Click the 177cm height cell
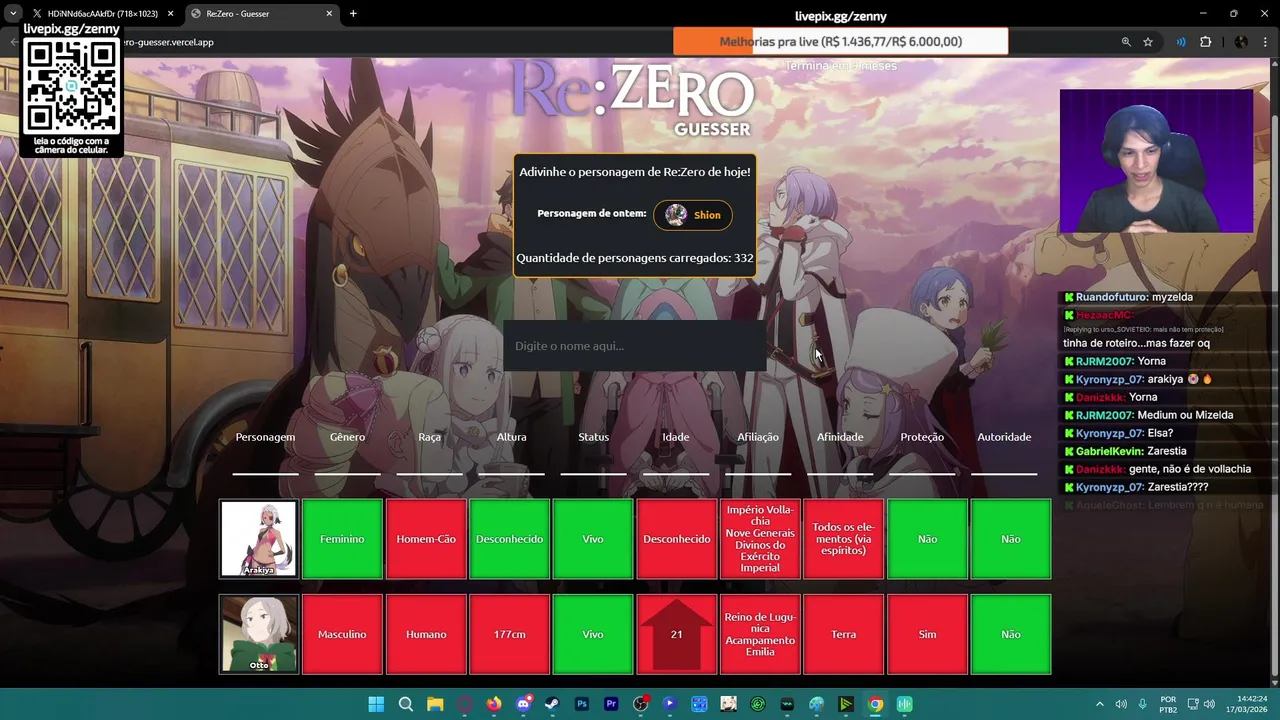This screenshot has width=1280, height=720. click(x=509, y=634)
